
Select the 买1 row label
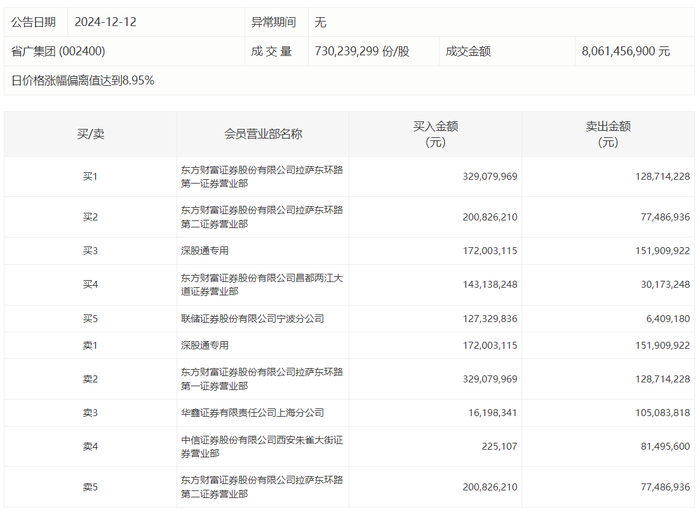click(x=90, y=176)
